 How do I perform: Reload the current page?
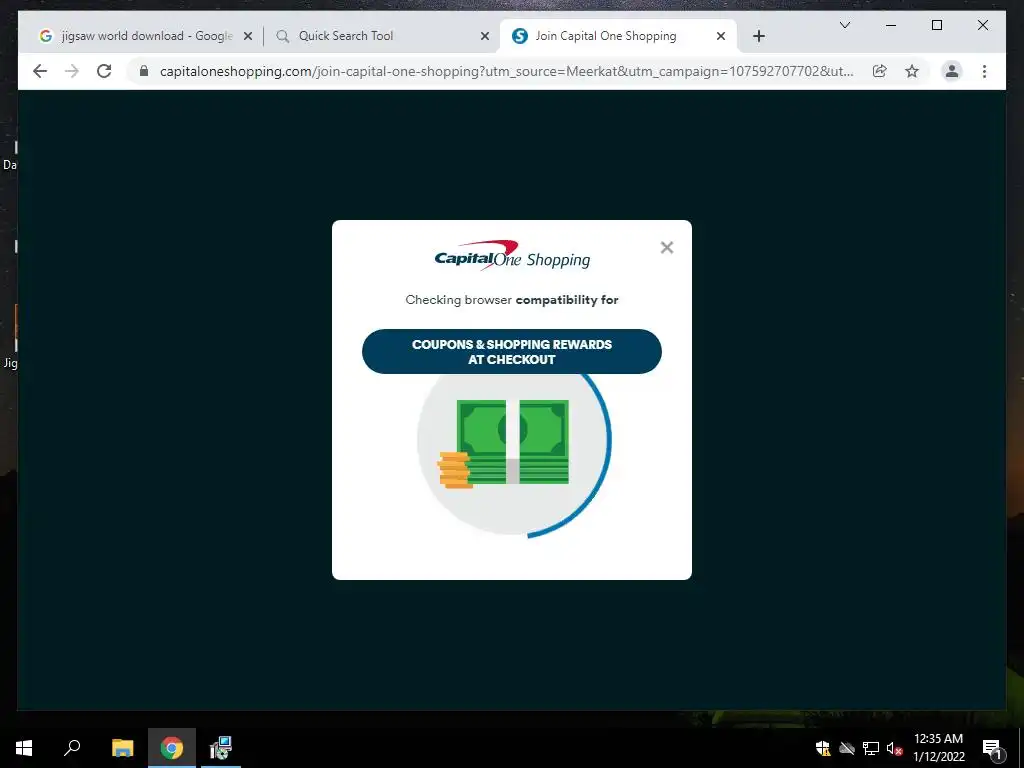[x=104, y=71]
